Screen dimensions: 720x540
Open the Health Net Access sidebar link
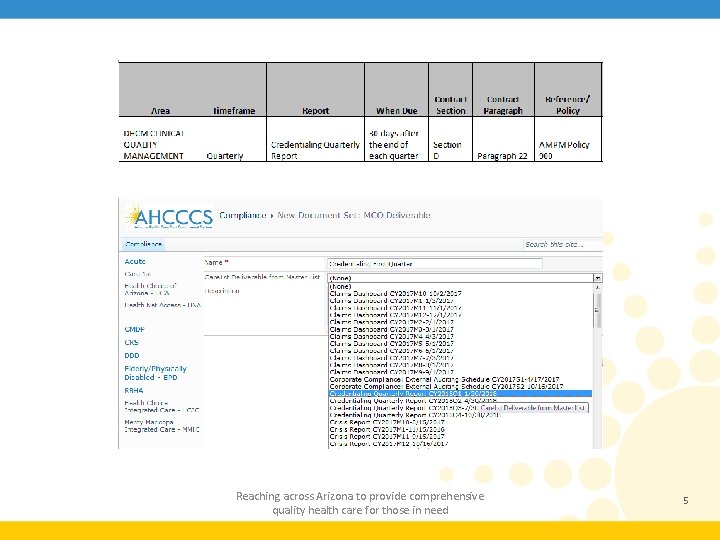point(163,305)
